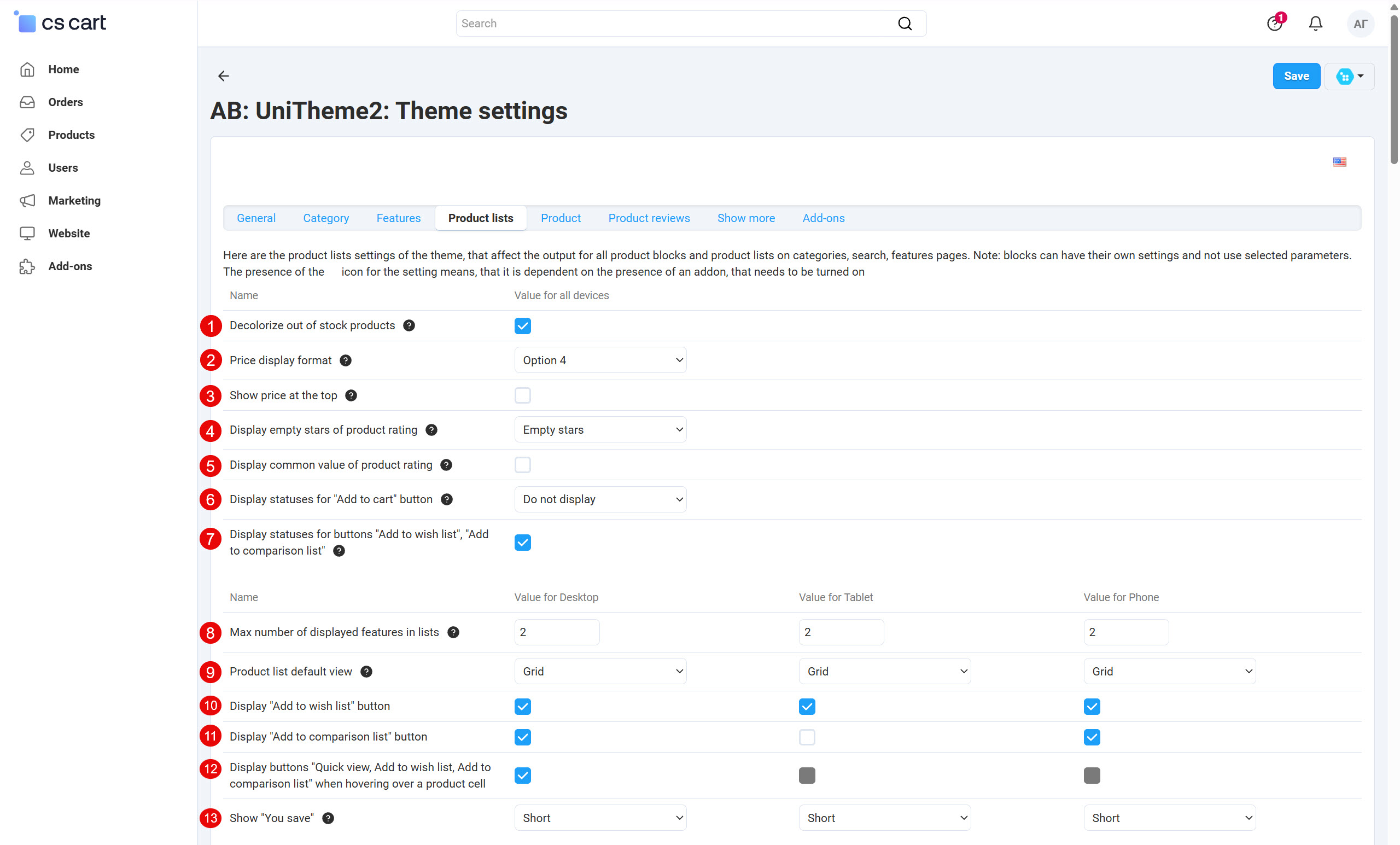Viewport: 1400px width, 845px height.
Task: Help icon for Show "You save"
Action: pyautogui.click(x=328, y=818)
